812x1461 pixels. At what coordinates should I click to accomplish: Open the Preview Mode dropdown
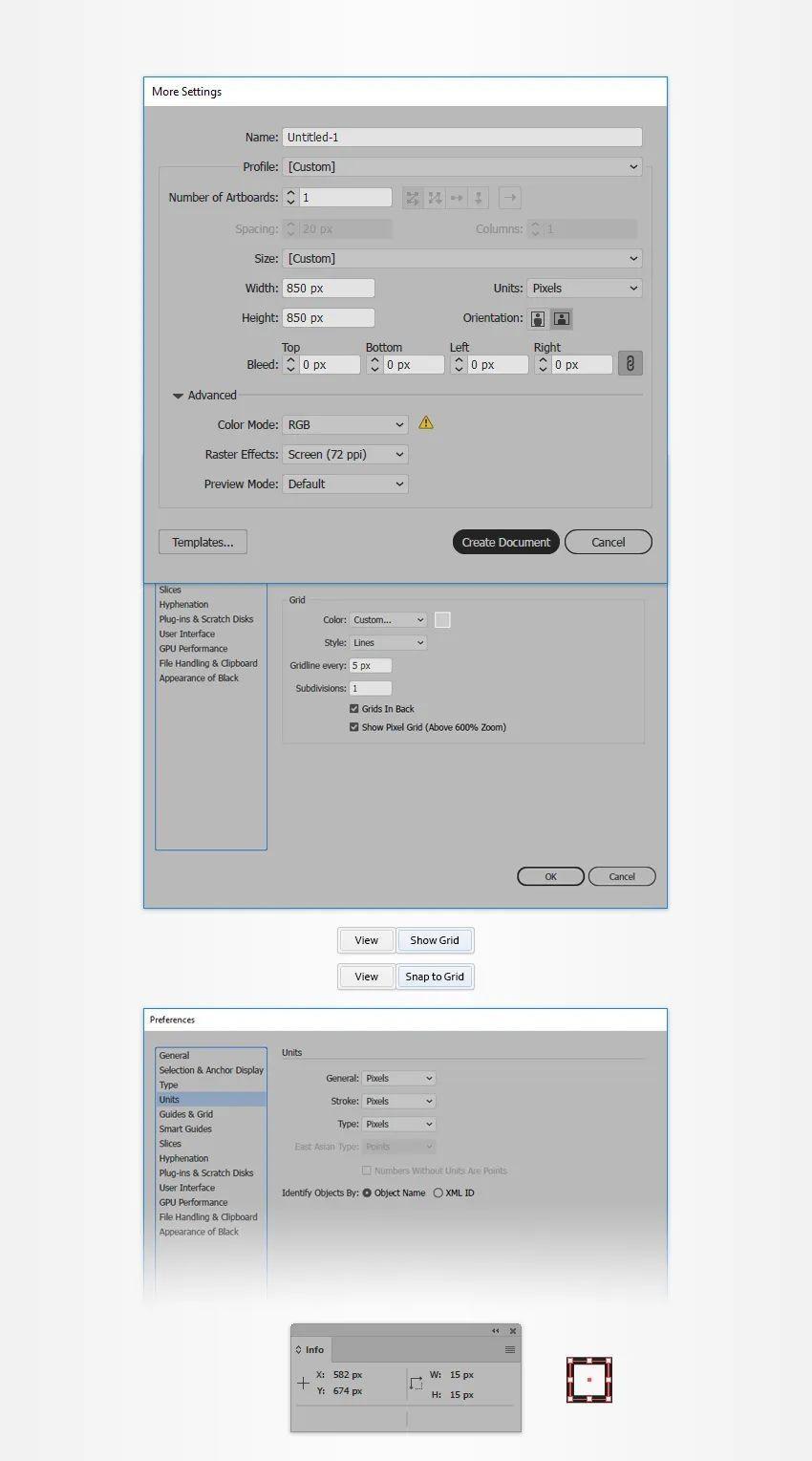(346, 484)
